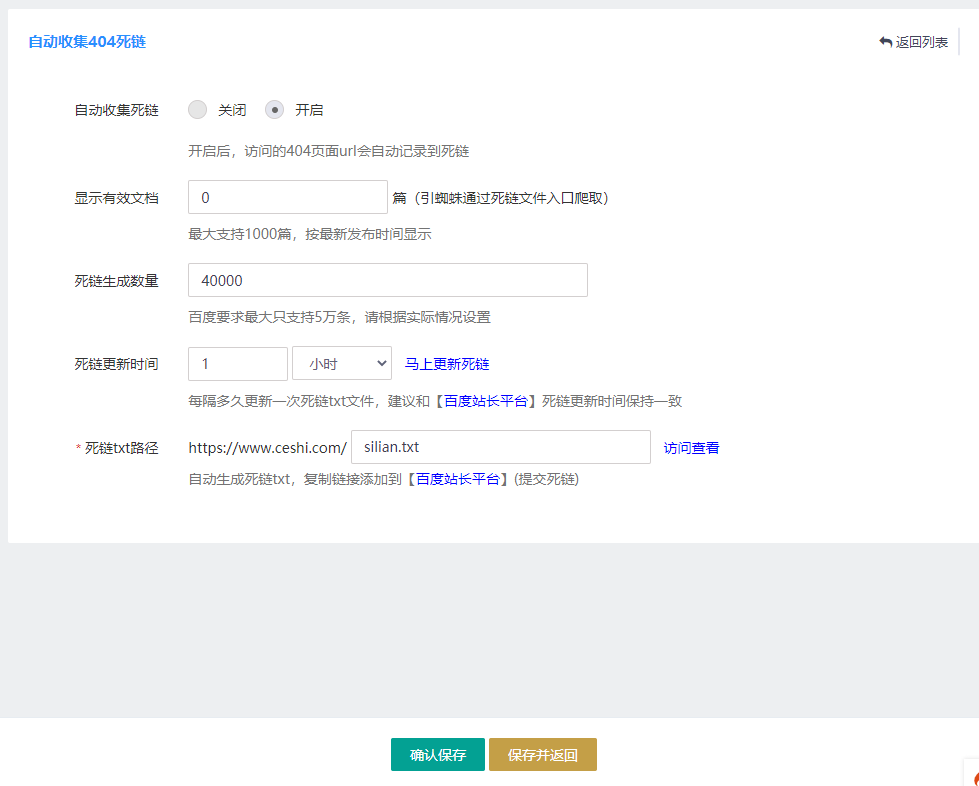This screenshot has height=786, width=979.
Task: Click the 百度要求最大只支持5万条 hint text
Action: (x=340, y=317)
